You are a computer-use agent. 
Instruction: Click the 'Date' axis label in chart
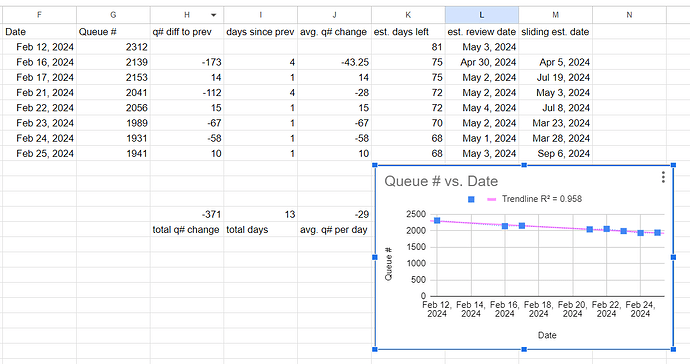pyautogui.click(x=547, y=335)
